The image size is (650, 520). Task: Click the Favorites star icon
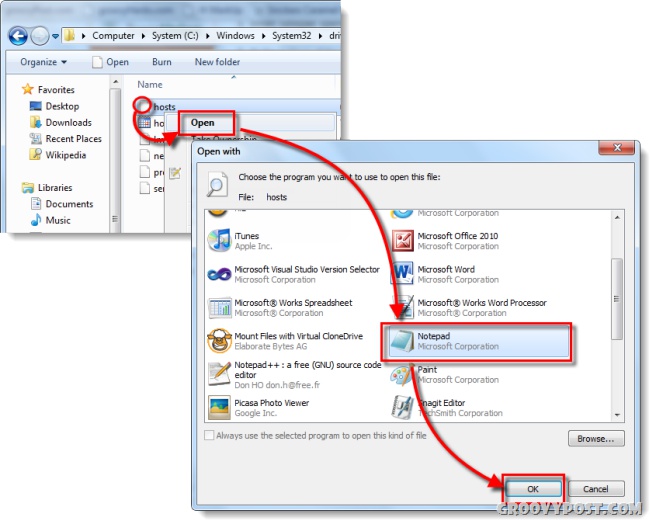[x=28, y=89]
